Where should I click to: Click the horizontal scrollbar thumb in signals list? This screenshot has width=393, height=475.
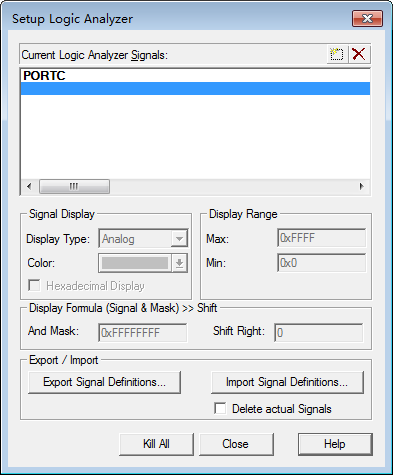74,186
